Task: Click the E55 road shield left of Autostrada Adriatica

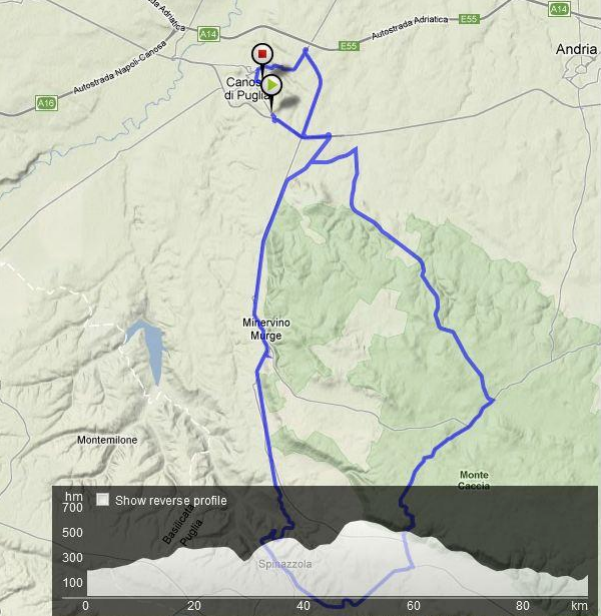Action: [348, 46]
